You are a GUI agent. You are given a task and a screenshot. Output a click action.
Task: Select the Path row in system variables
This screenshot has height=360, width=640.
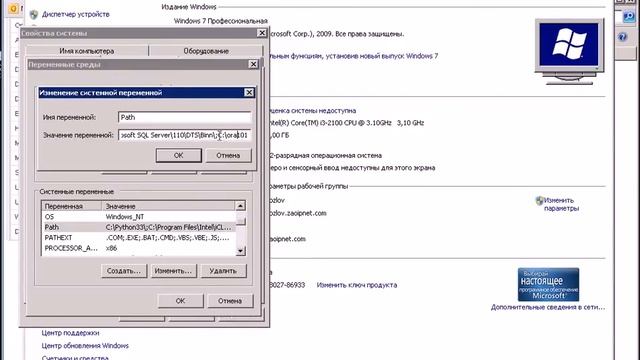pos(139,227)
